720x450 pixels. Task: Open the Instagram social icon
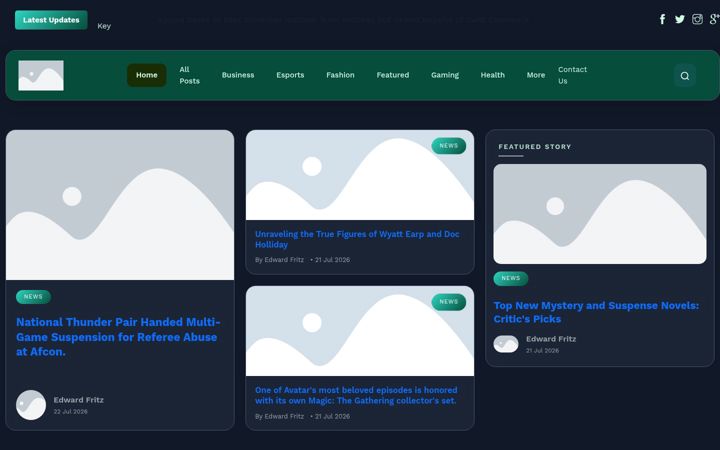[x=697, y=19]
